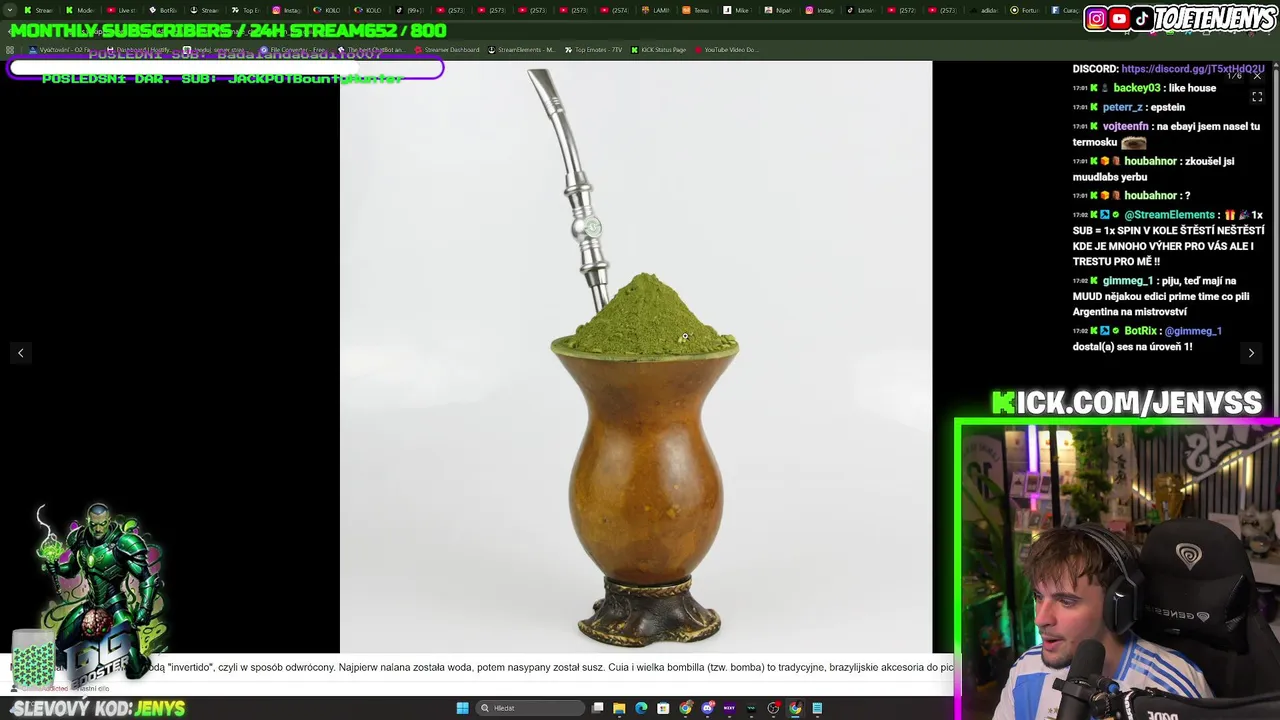Launch Microsoft Edge from the taskbar
The image size is (1280, 720).
641,708
